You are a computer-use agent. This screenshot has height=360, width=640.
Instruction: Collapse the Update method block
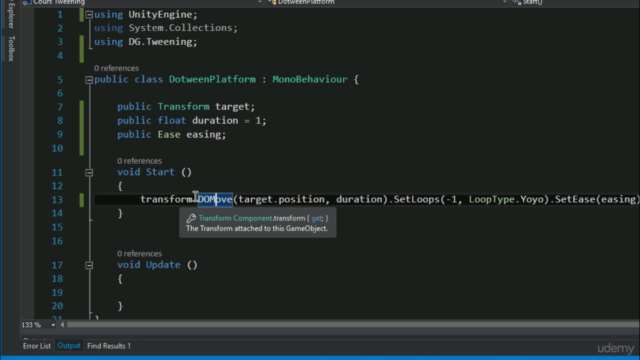(x=89, y=266)
